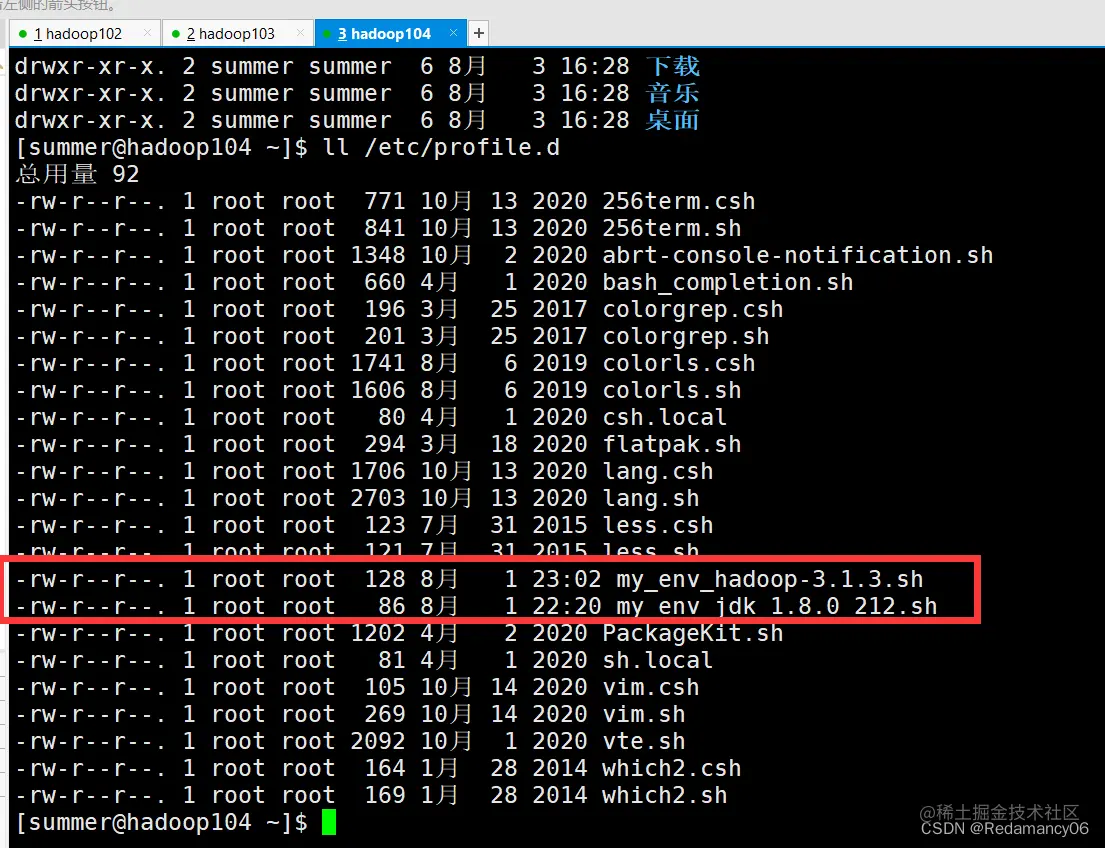Click the file name abrt-console-notification.sh
Screen dimensions: 1105x848
798,255
